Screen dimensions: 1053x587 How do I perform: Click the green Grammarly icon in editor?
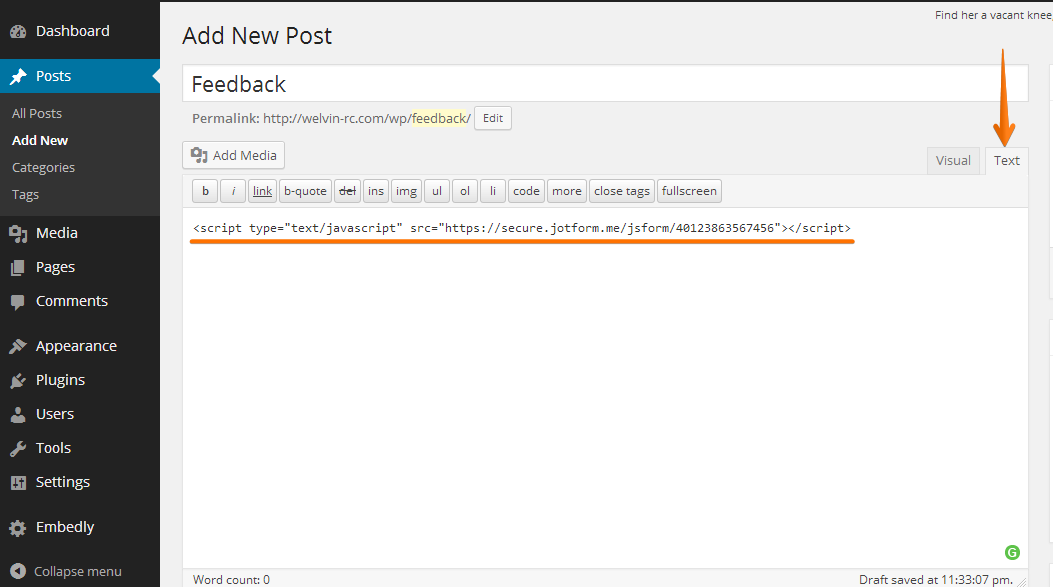tap(1012, 552)
